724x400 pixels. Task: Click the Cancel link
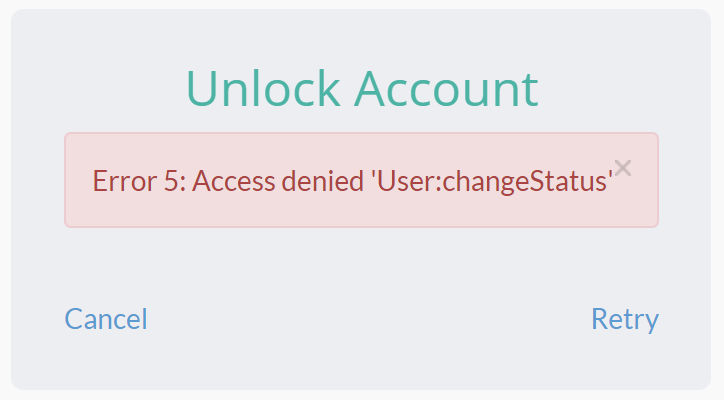coord(106,319)
